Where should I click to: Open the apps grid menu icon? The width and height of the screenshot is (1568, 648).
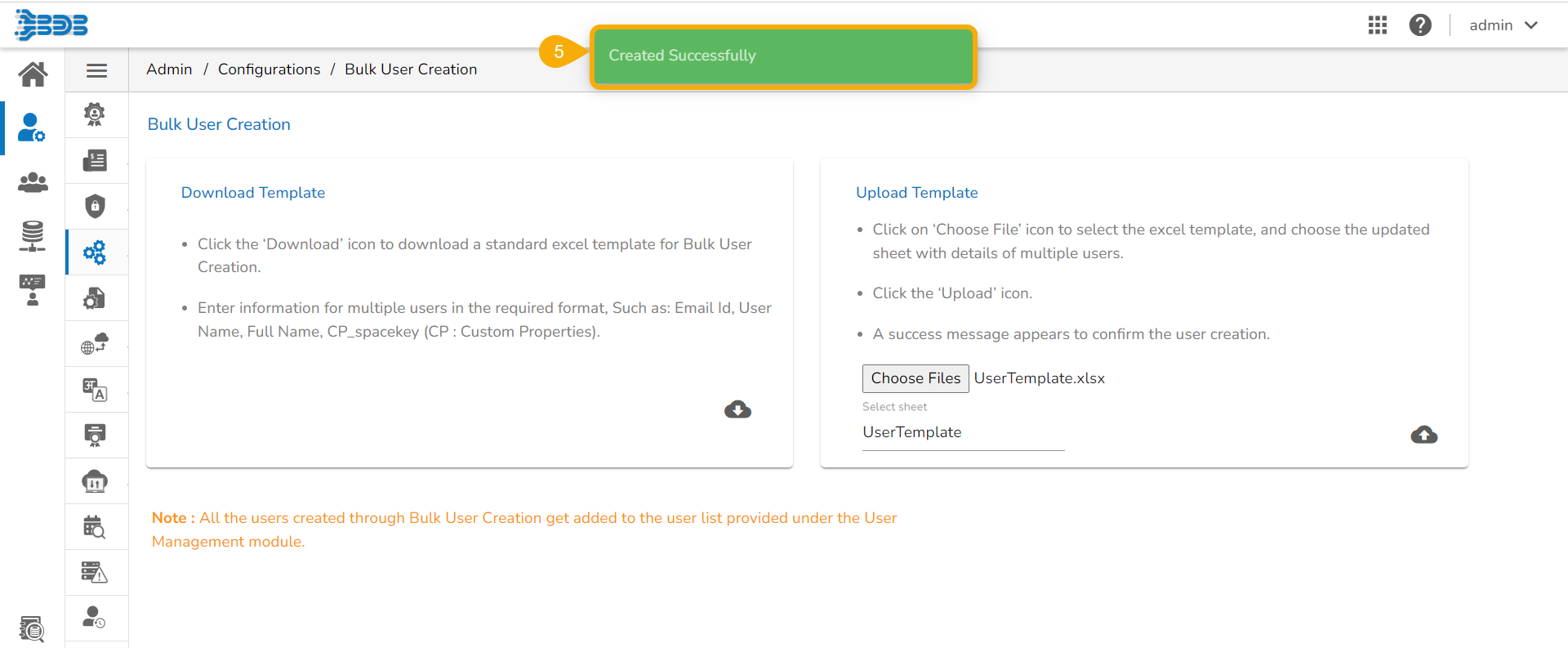1378,25
